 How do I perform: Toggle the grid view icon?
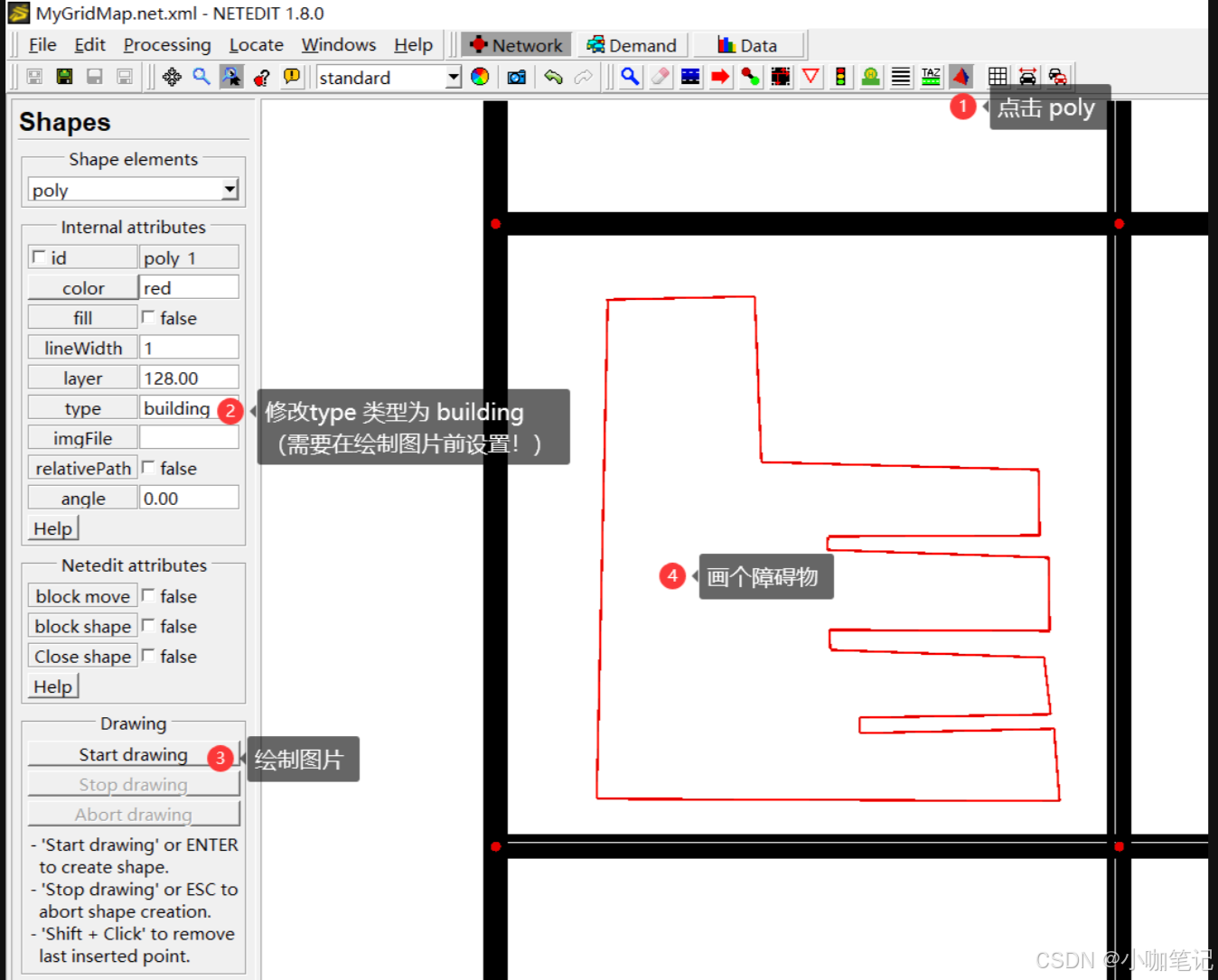tap(998, 77)
